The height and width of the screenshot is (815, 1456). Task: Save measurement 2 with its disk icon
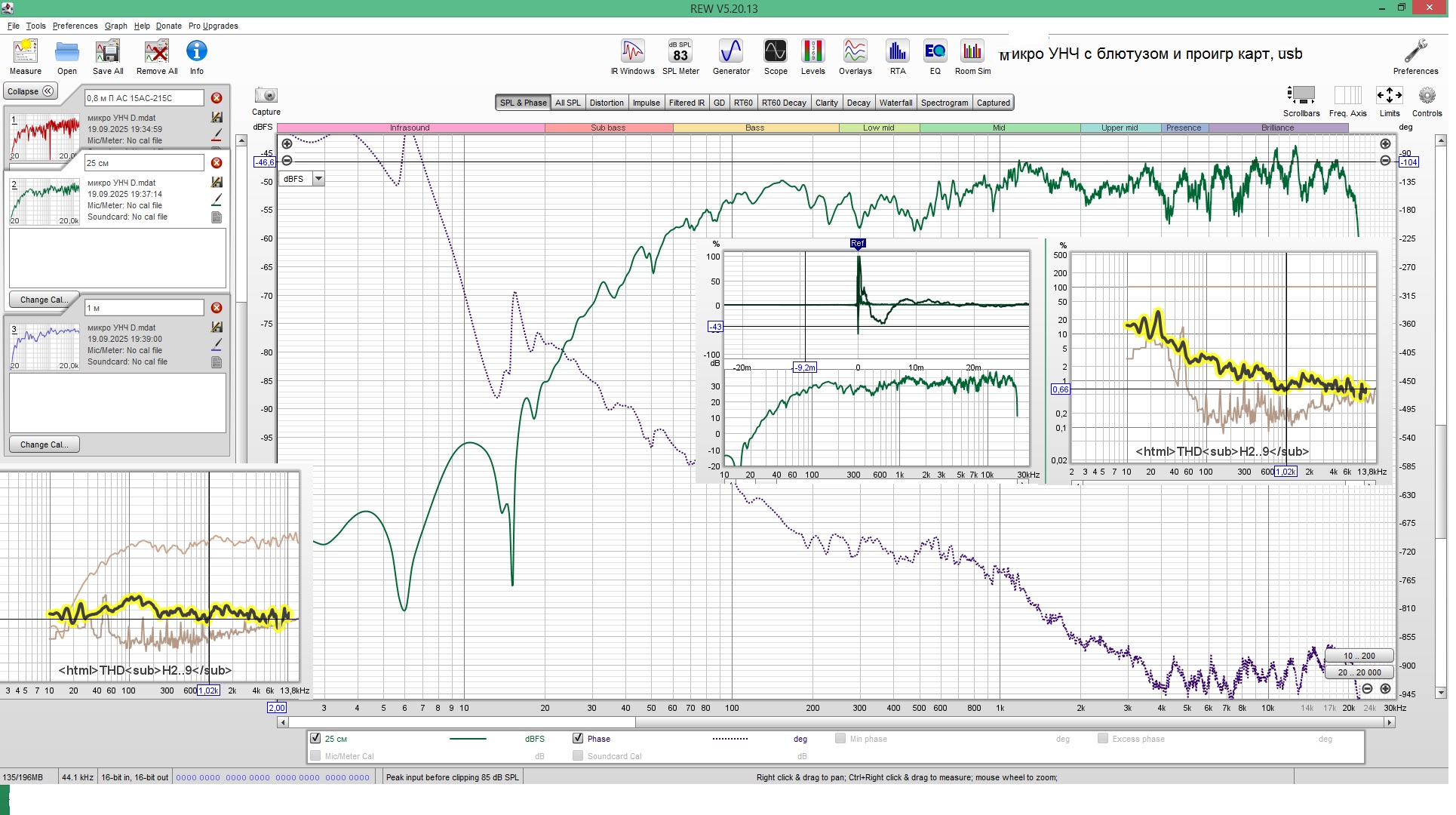click(217, 182)
